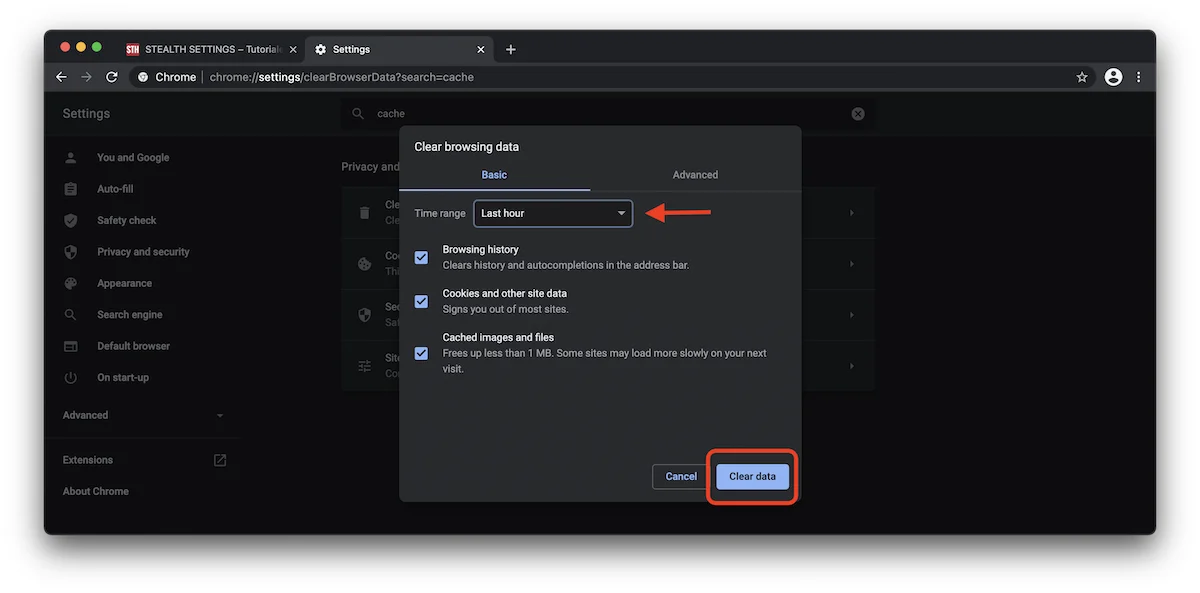The image size is (1200, 593).
Task: Click the browser back arrow icon
Action: [x=61, y=77]
